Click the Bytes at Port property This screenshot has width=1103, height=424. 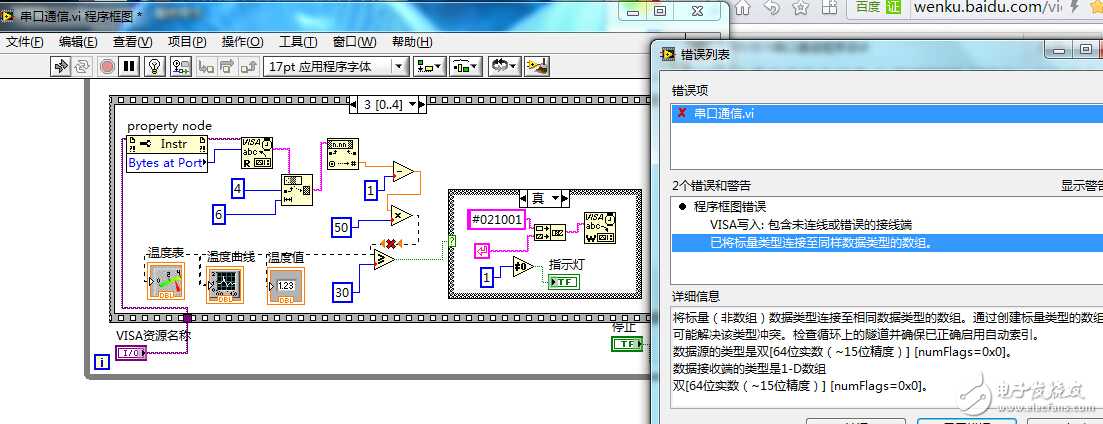point(167,162)
